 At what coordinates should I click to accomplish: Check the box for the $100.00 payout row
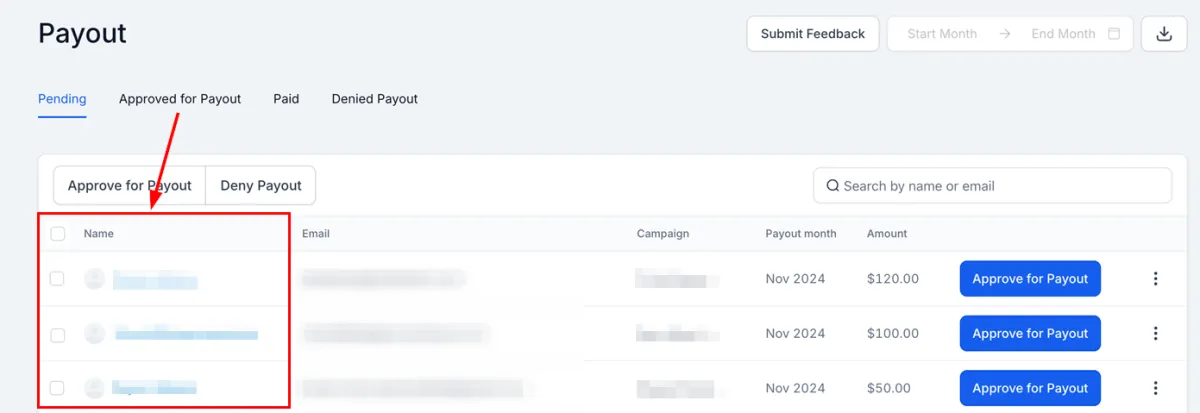click(58, 334)
